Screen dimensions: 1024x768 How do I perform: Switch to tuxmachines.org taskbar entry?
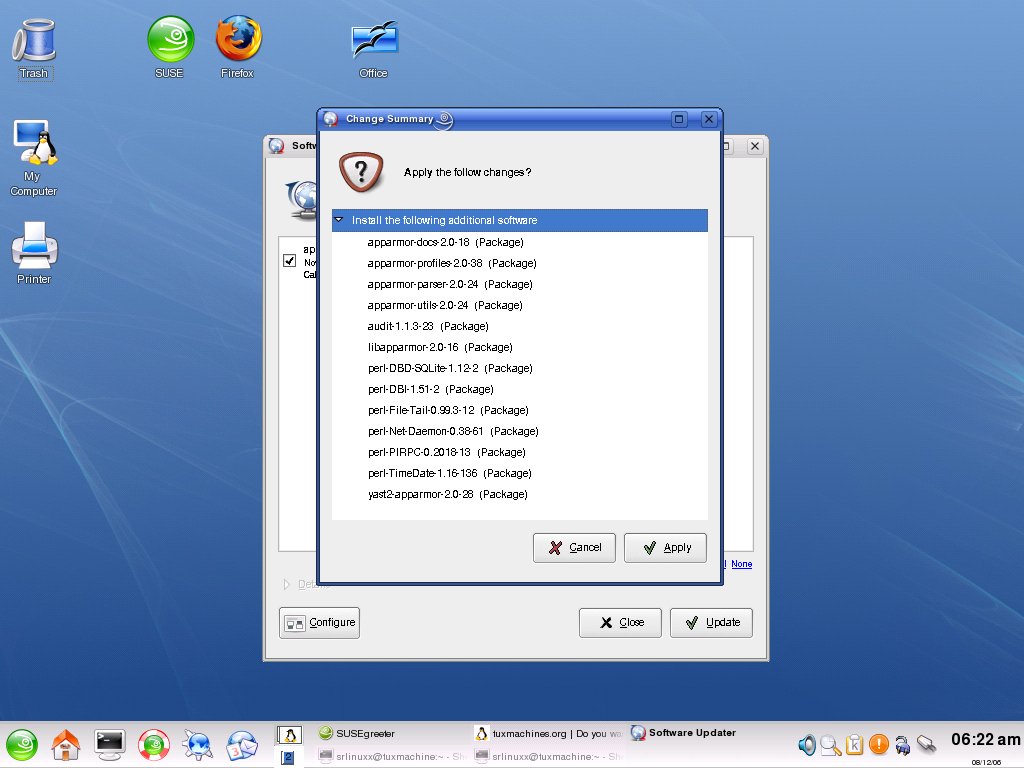pyautogui.click(x=549, y=733)
